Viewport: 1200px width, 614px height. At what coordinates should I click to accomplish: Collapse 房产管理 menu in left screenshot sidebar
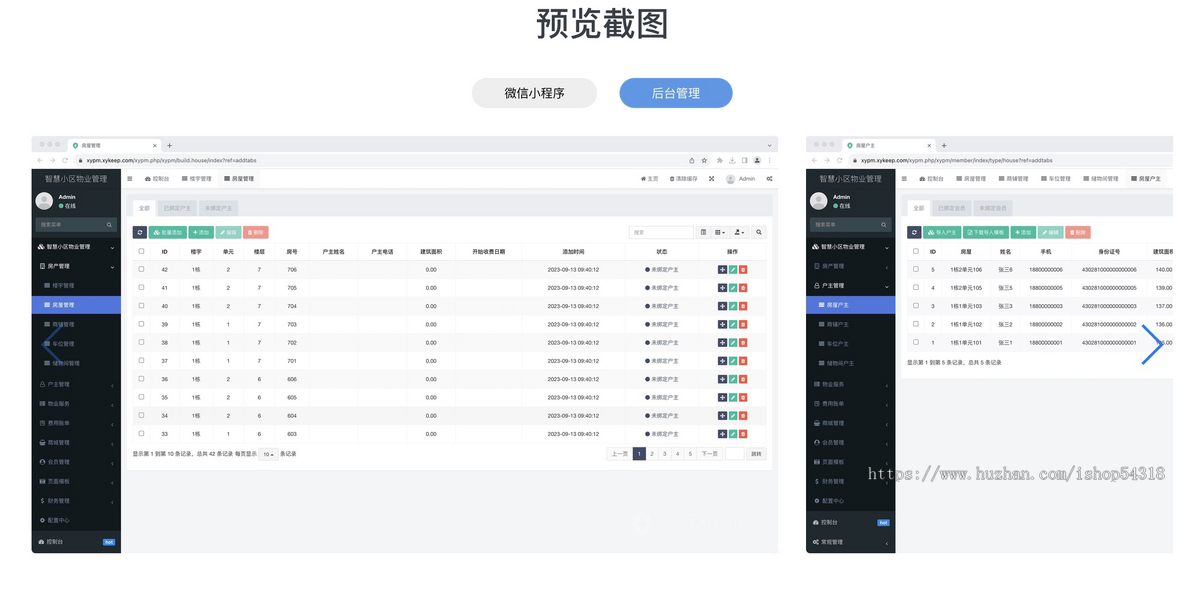76,266
